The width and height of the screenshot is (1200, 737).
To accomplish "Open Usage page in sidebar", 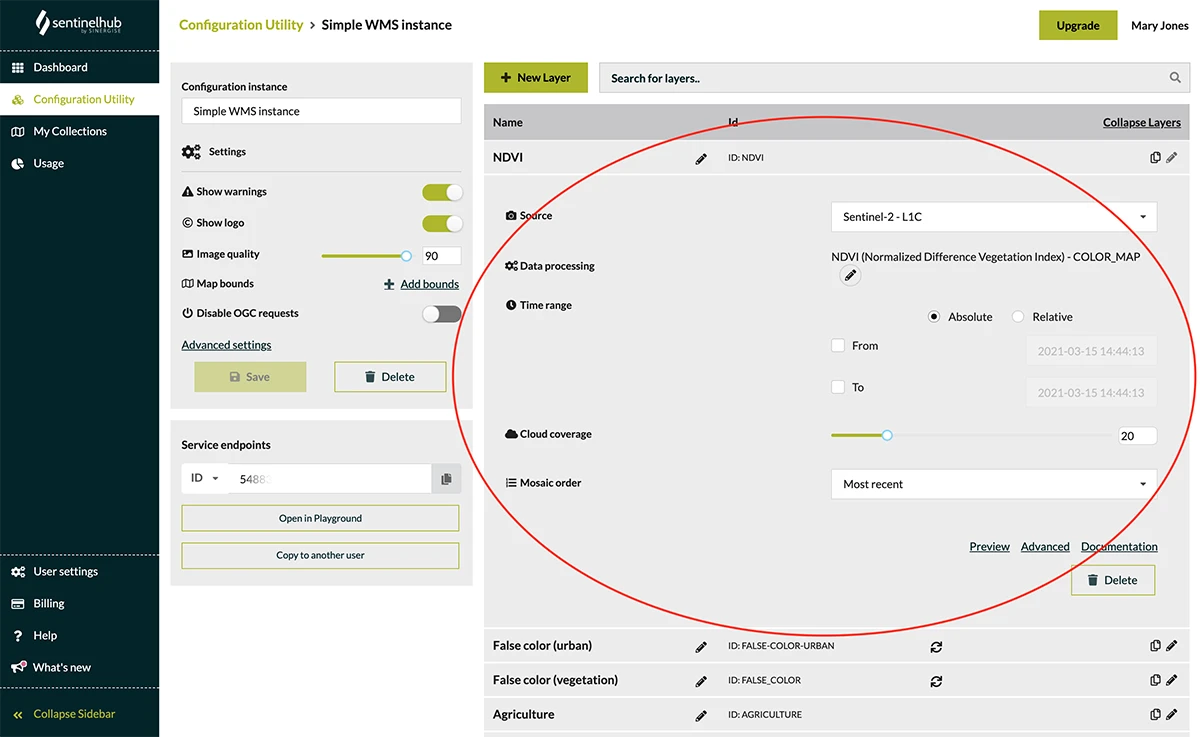I will (48, 163).
